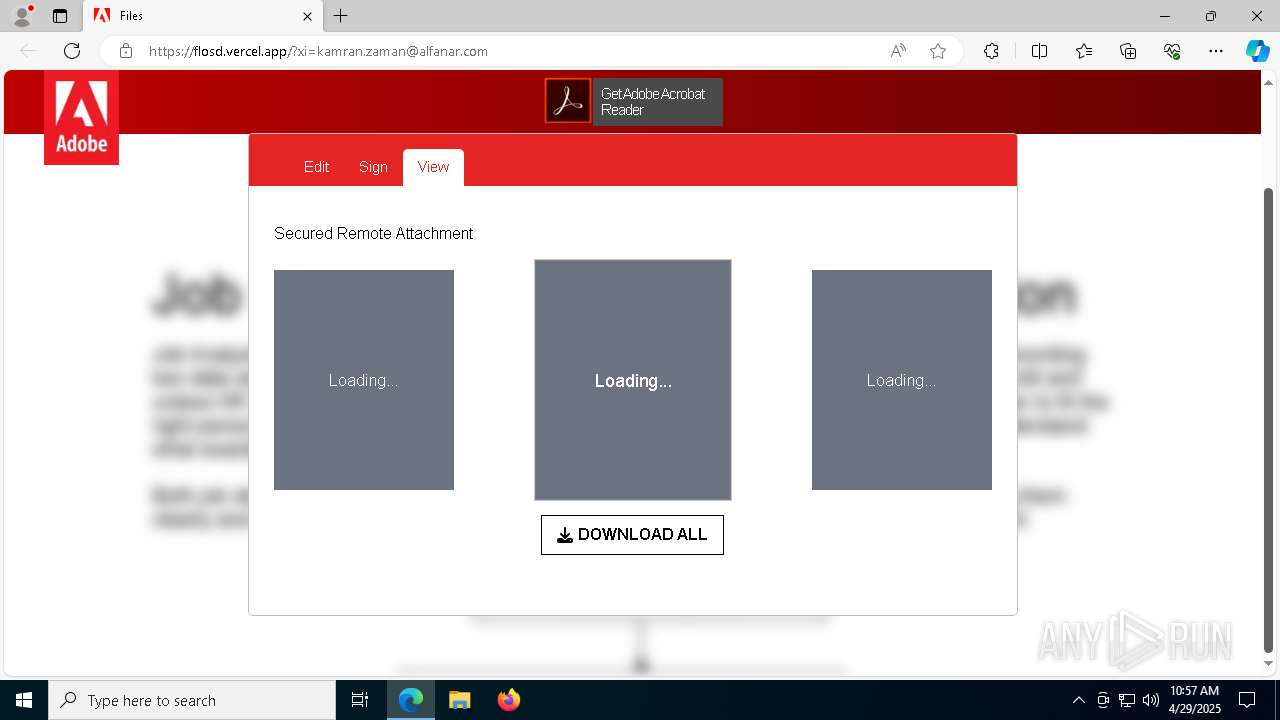1280x720 pixels.
Task: Open the Favorites list
Action: point(1084,51)
